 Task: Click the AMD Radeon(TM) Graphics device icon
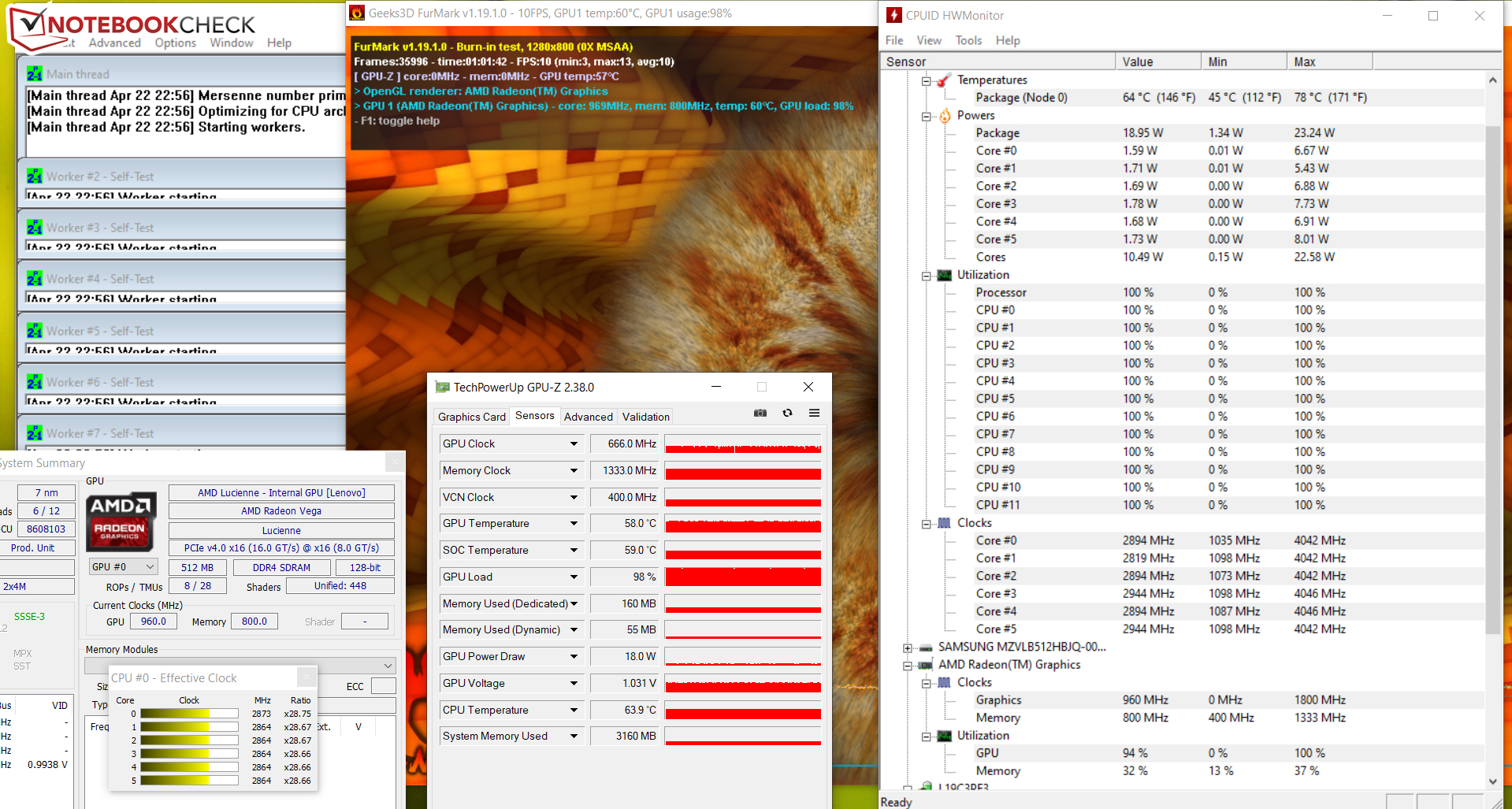[926, 665]
